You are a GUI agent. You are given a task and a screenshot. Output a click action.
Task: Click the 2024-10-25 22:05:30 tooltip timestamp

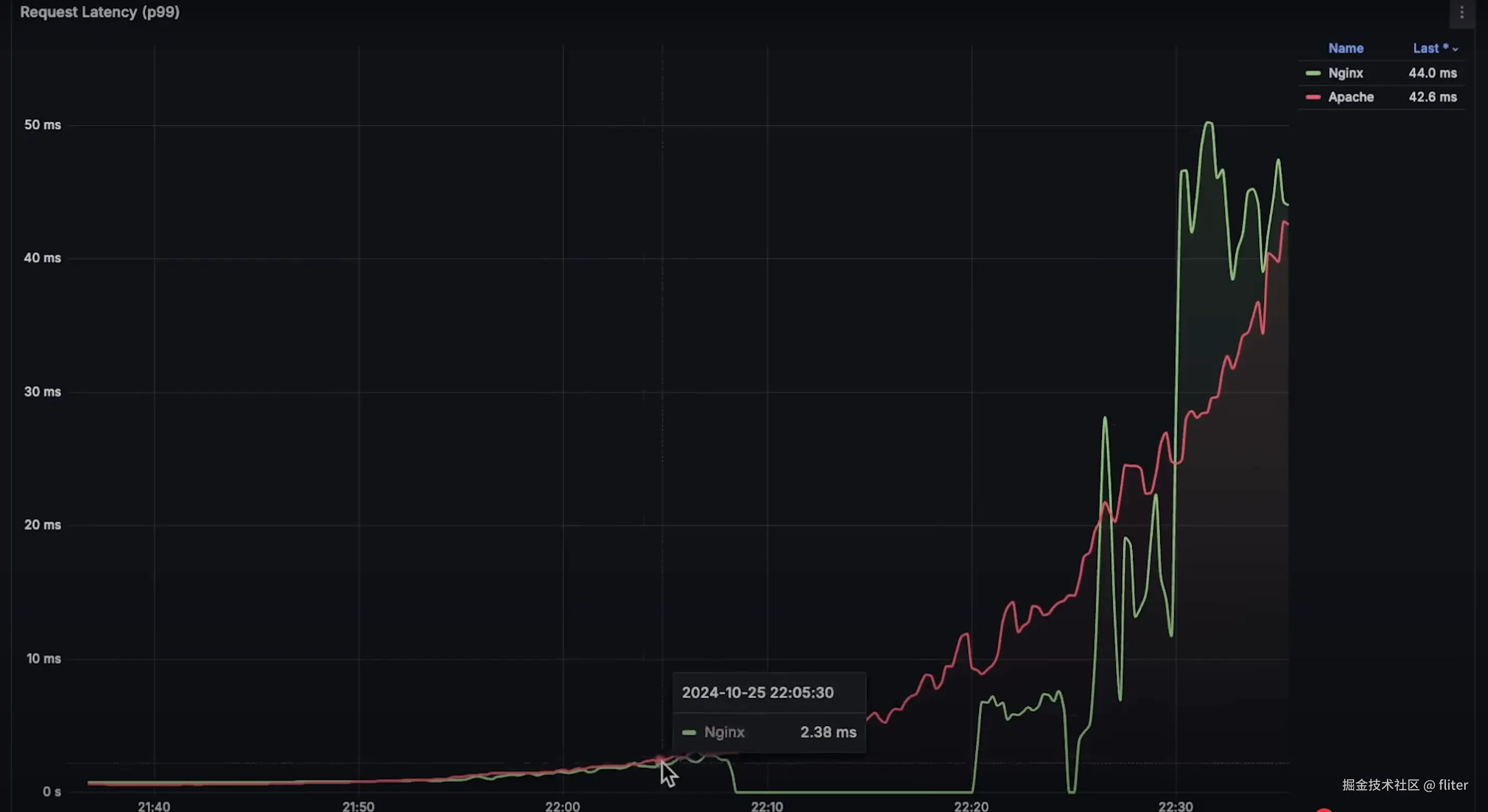point(757,693)
